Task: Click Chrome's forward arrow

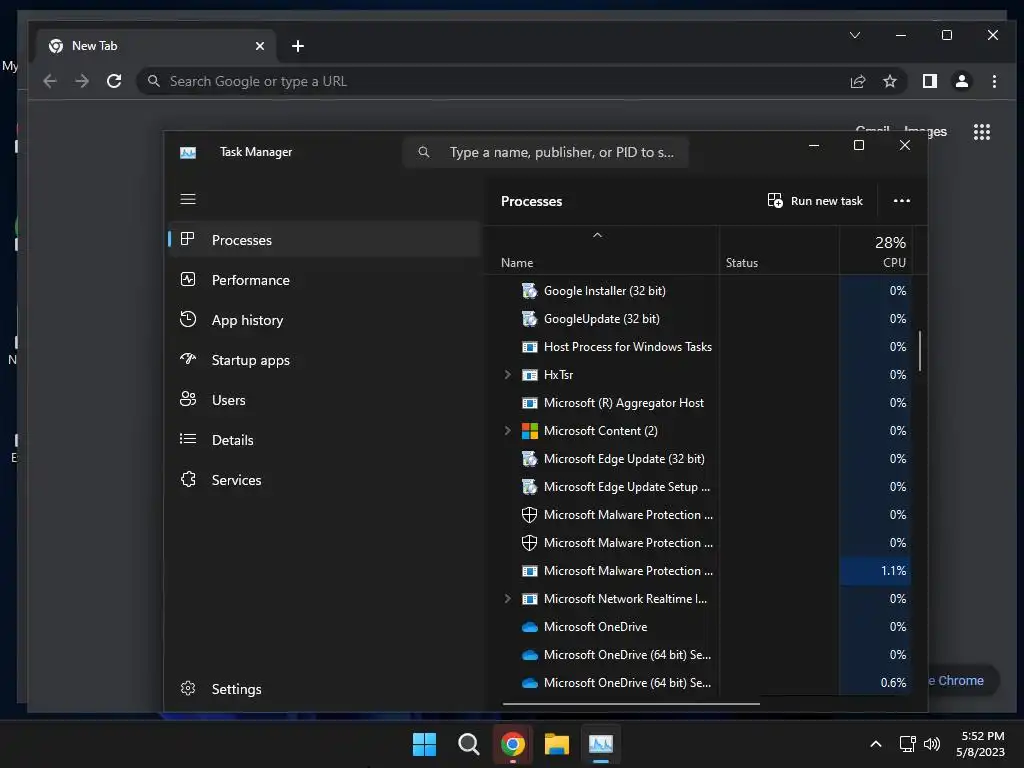Action: tap(82, 81)
